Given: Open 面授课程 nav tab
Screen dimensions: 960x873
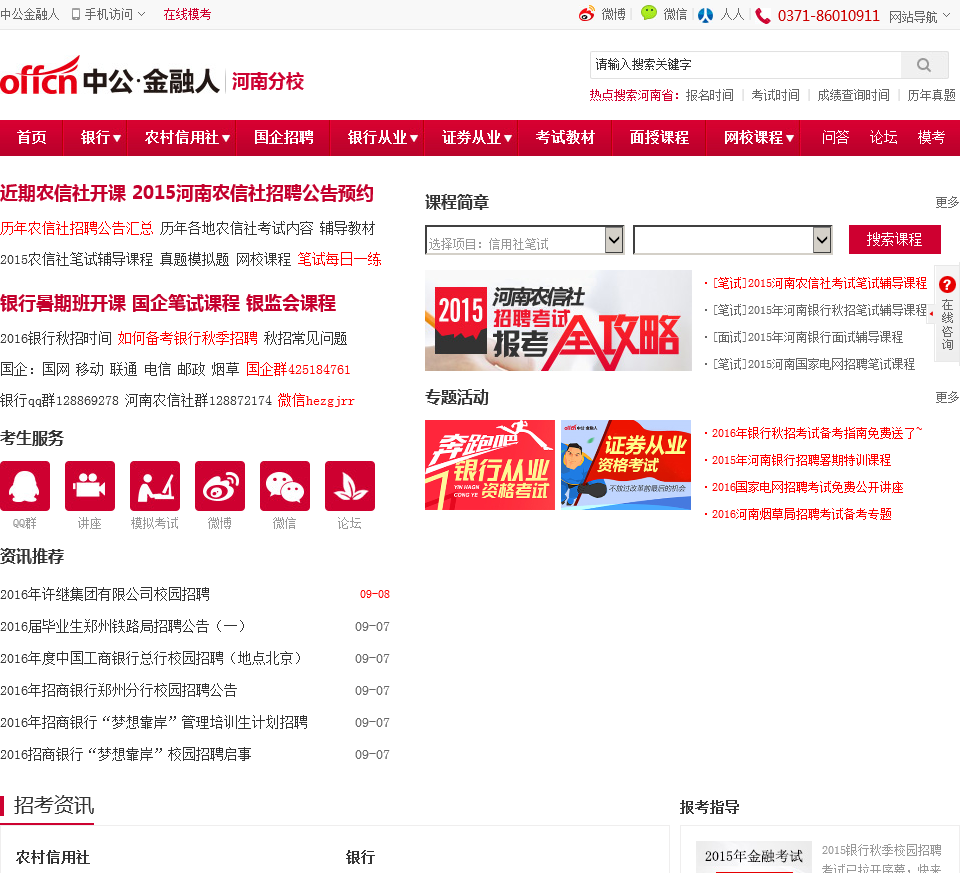Looking at the screenshot, I should tap(659, 138).
